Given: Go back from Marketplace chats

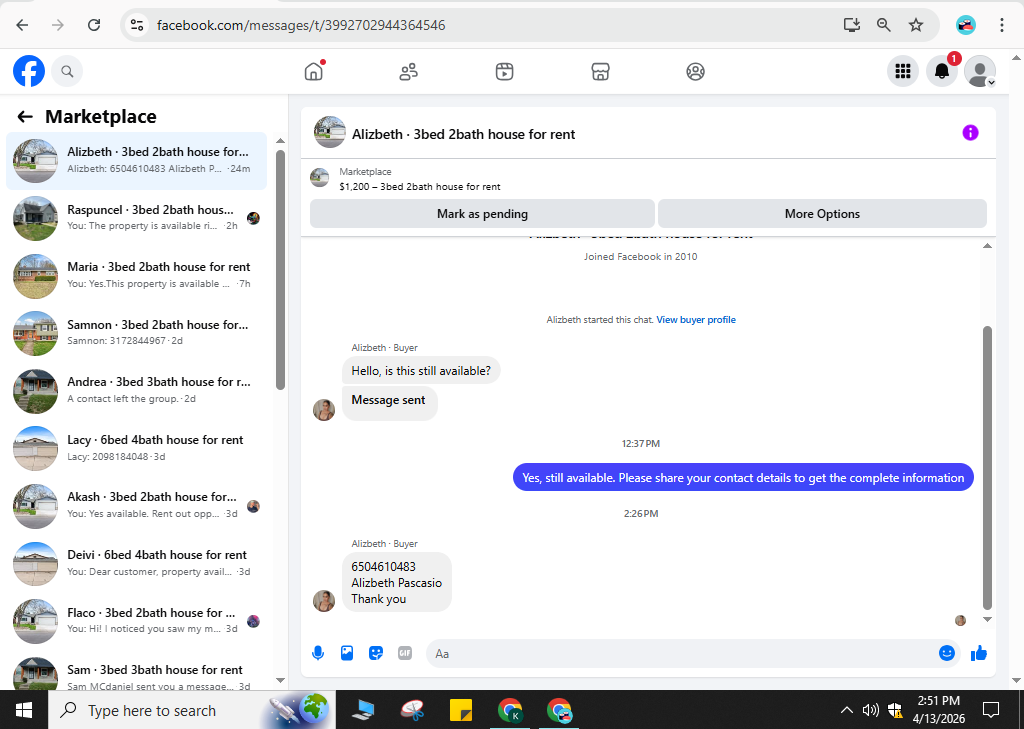Looking at the screenshot, I should [x=25, y=117].
